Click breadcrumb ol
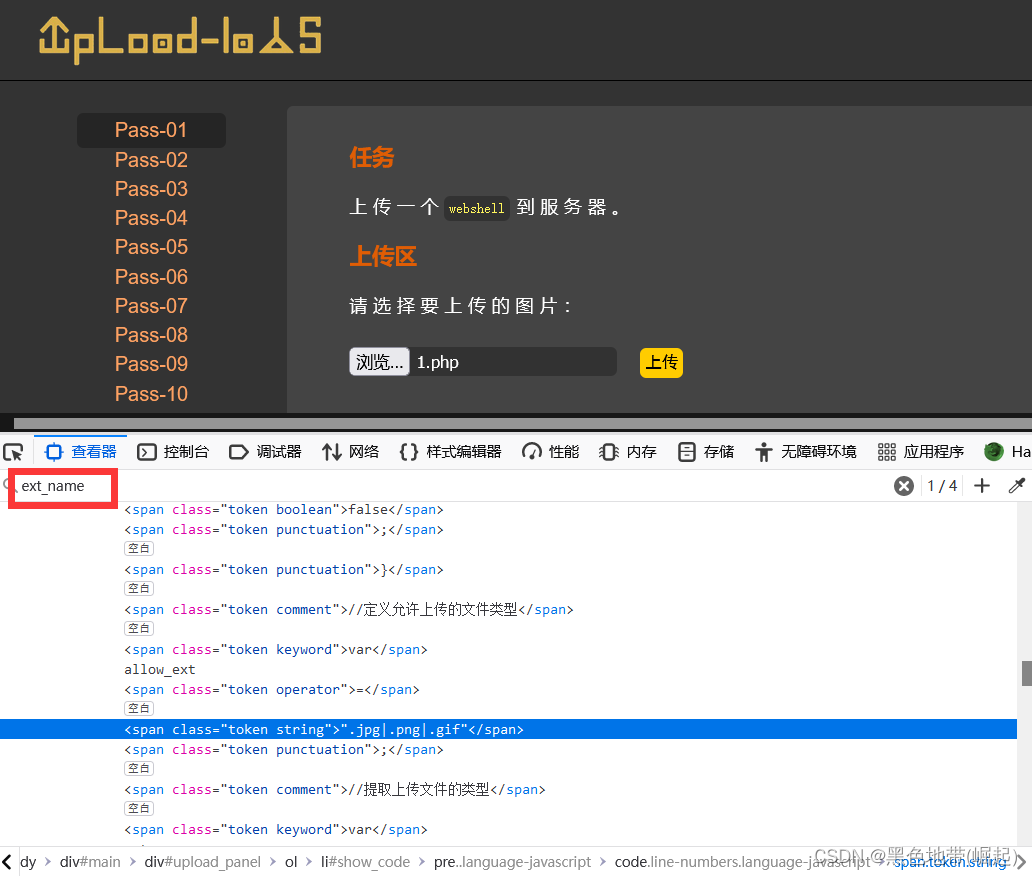The width and height of the screenshot is (1032, 876). tap(291, 862)
